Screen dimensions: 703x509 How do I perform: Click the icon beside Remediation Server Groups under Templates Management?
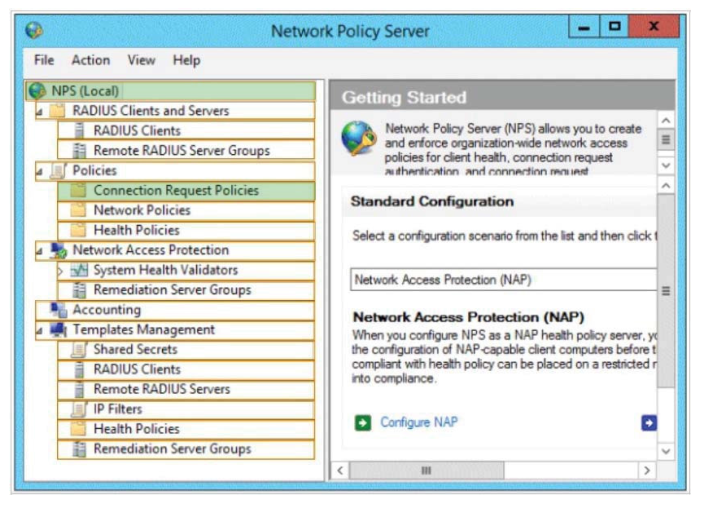[79, 449]
